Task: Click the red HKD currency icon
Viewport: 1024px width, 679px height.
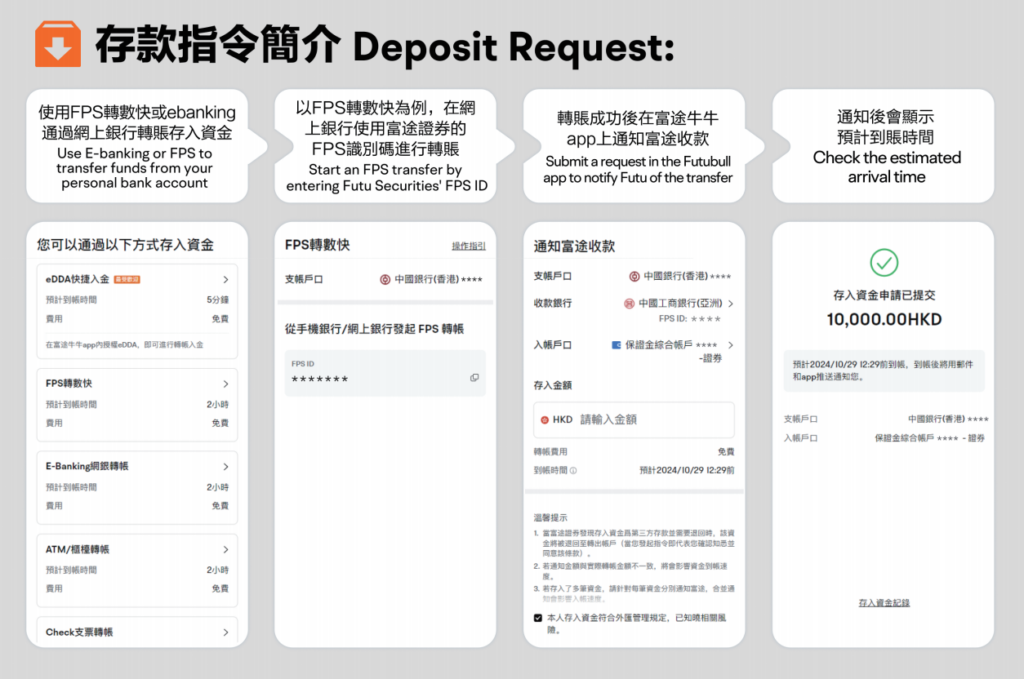Action: [x=544, y=420]
